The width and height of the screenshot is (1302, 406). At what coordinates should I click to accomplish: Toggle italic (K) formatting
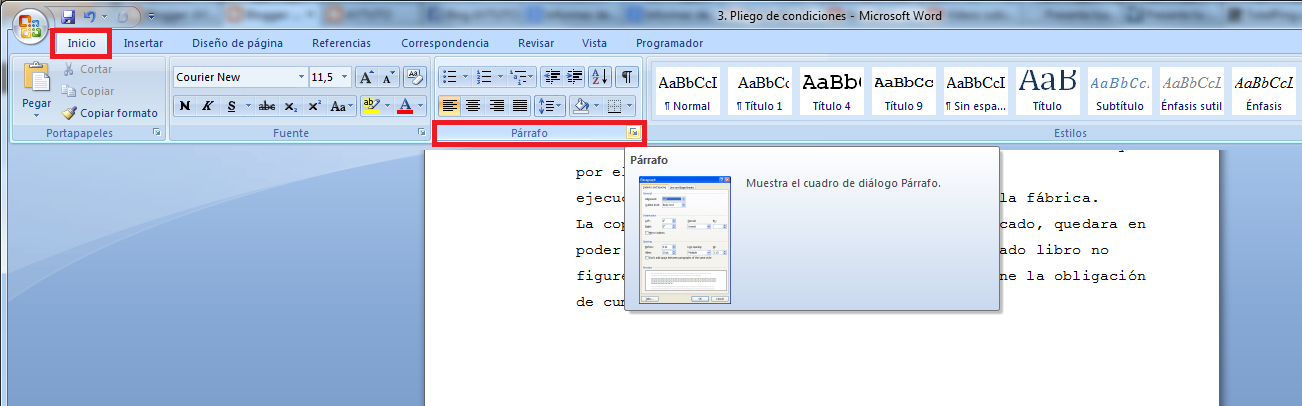[x=208, y=105]
